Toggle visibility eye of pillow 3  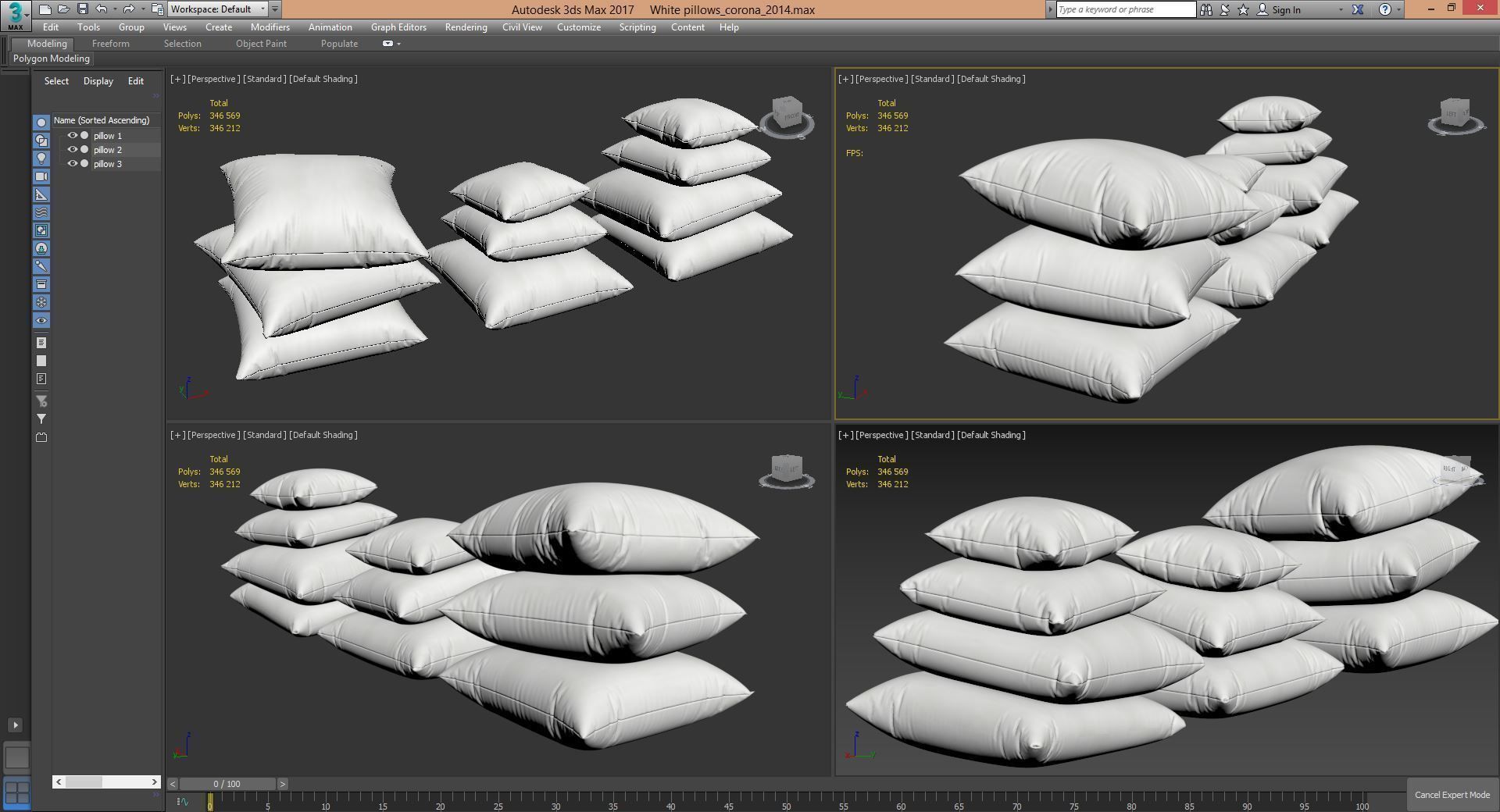tap(72, 163)
